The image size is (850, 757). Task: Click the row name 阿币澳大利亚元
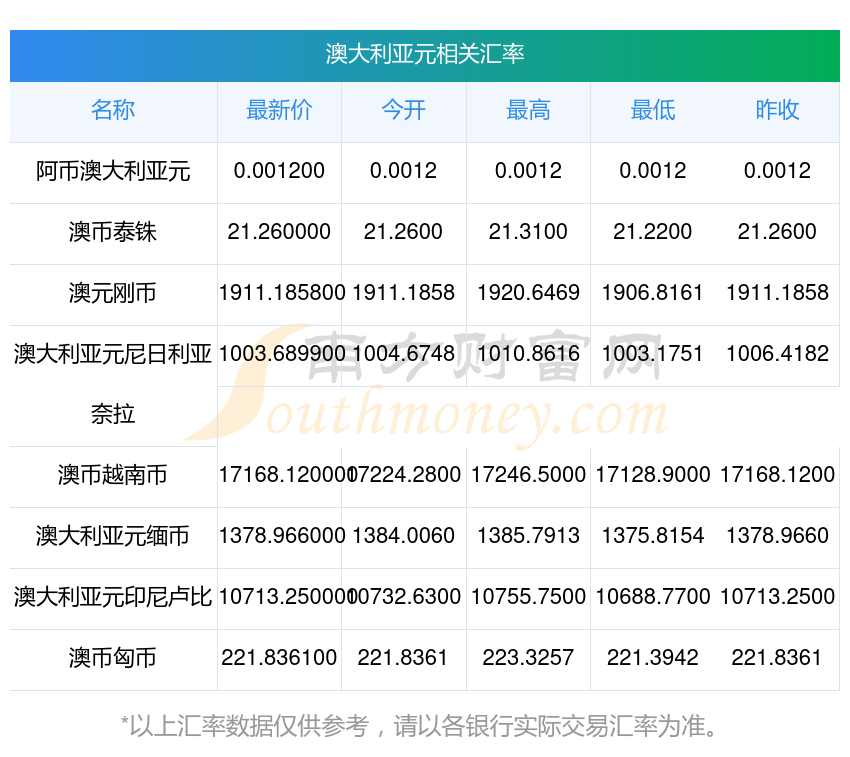tap(113, 171)
